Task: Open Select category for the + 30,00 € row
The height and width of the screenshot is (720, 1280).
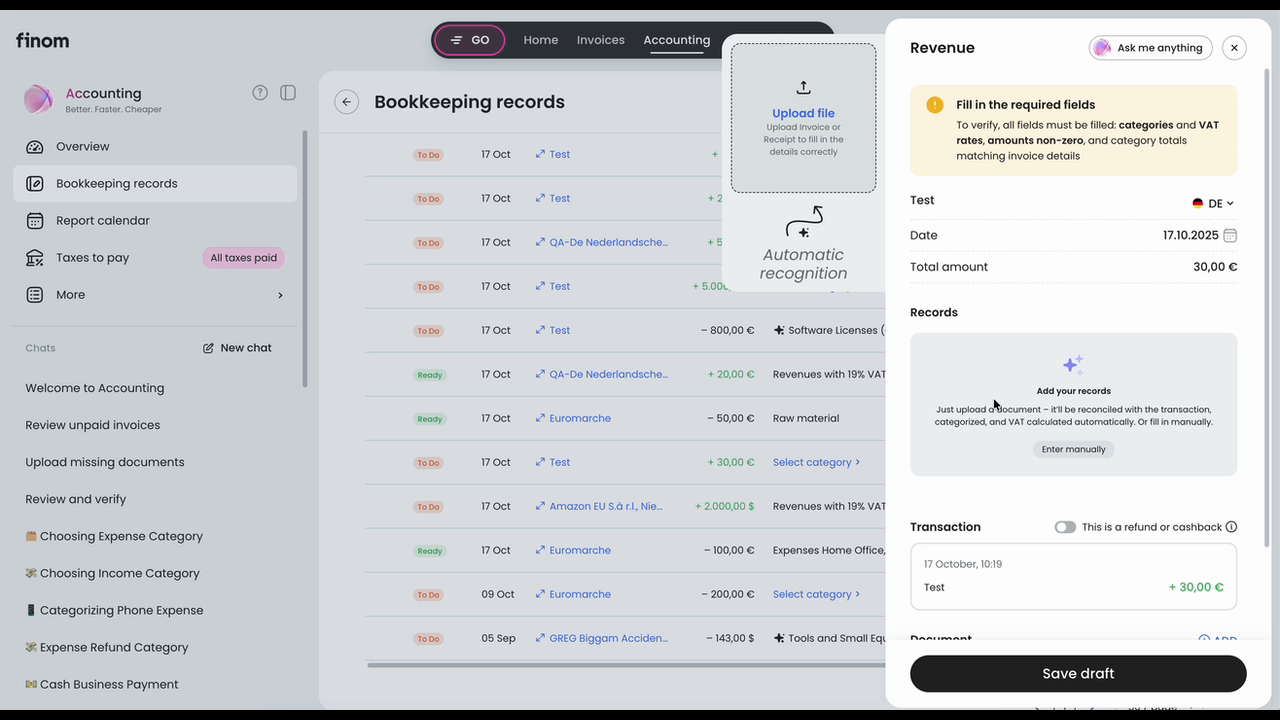Action: pyautogui.click(x=816, y=462)
